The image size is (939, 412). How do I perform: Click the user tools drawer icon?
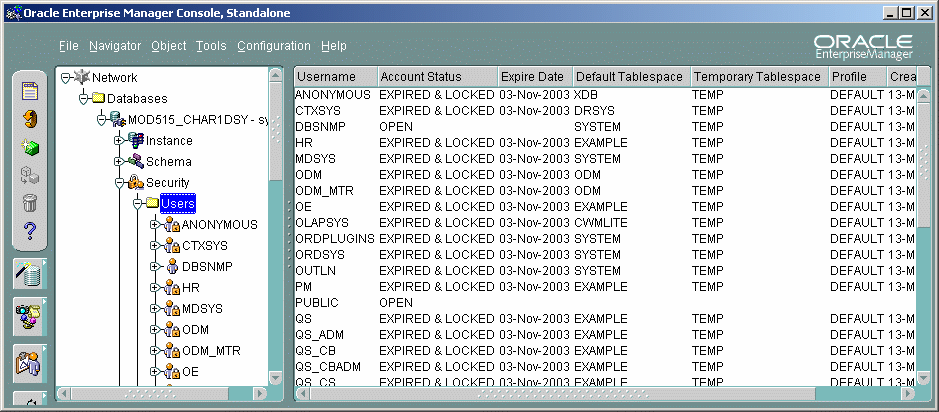[29, 363]
